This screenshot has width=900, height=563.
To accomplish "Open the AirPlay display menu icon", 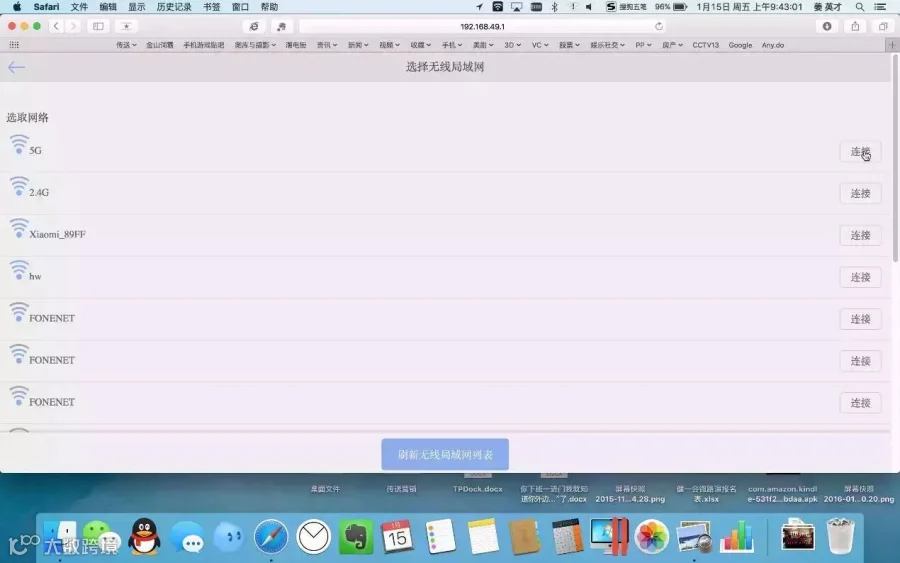I will 517,7.
